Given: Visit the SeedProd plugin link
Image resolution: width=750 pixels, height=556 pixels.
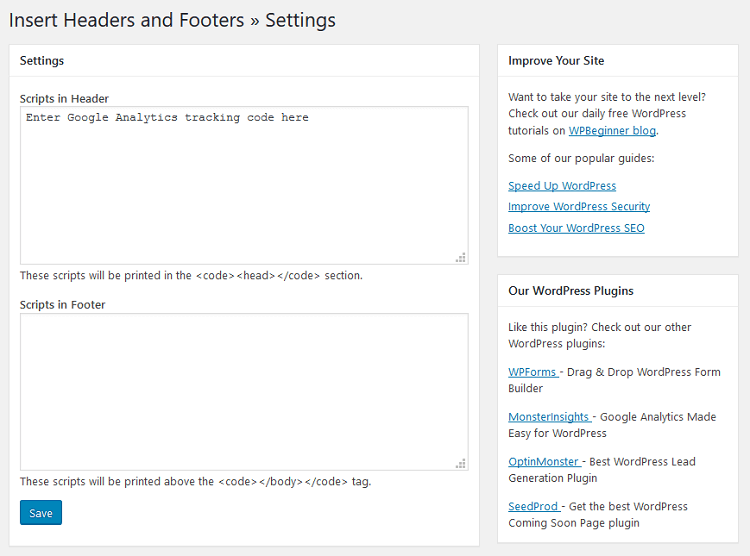Looking at the screenshot, I should [534, 506].
